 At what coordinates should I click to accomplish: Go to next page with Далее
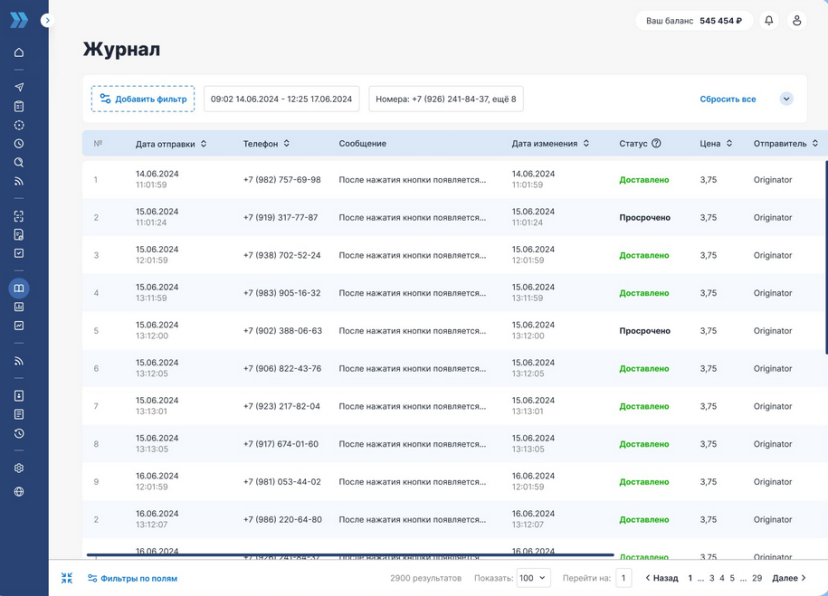[789, 578]
